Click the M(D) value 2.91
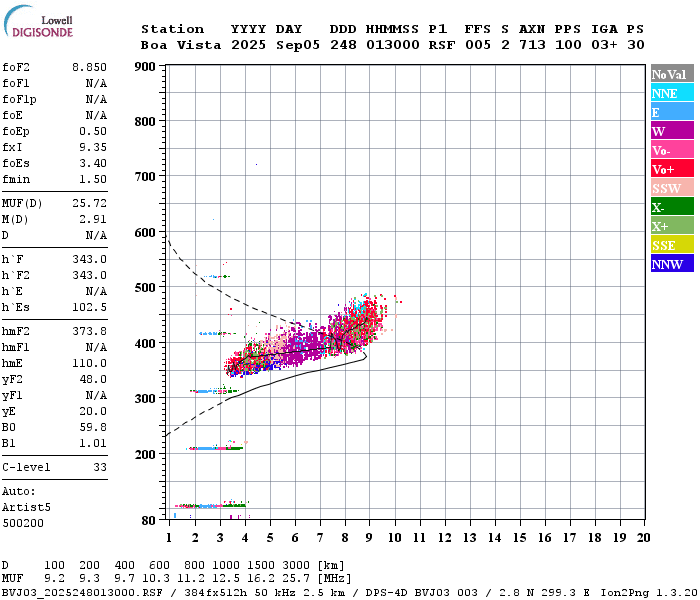Viewport: 700px width, 600px height. point(93,219)
